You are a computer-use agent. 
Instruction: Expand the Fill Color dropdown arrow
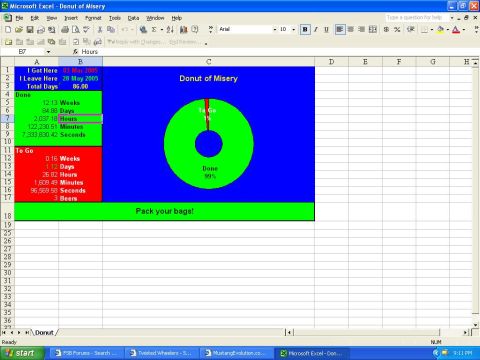tap(448, 30)
